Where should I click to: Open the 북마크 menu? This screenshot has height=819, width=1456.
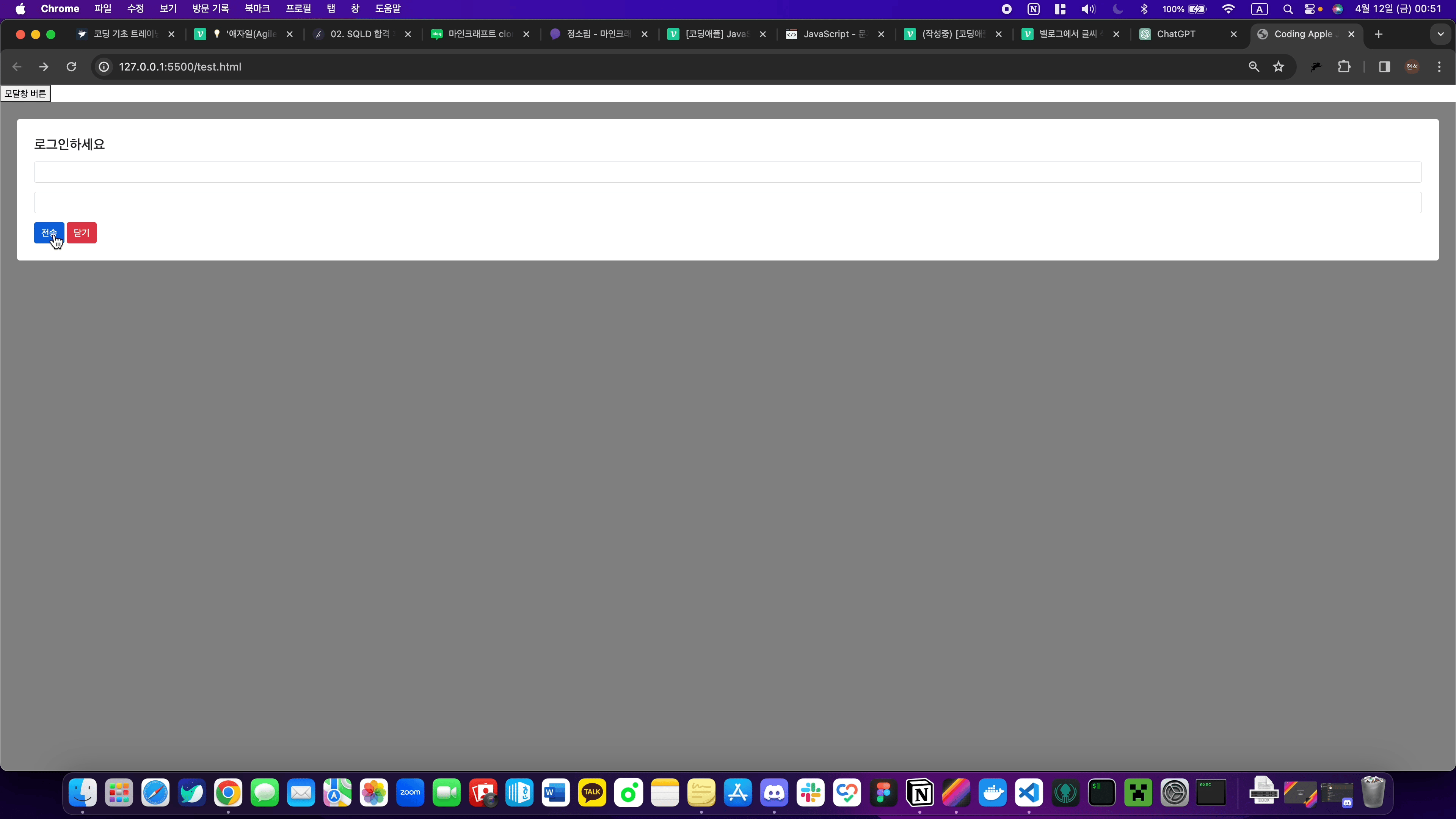[x=257, y=9]
